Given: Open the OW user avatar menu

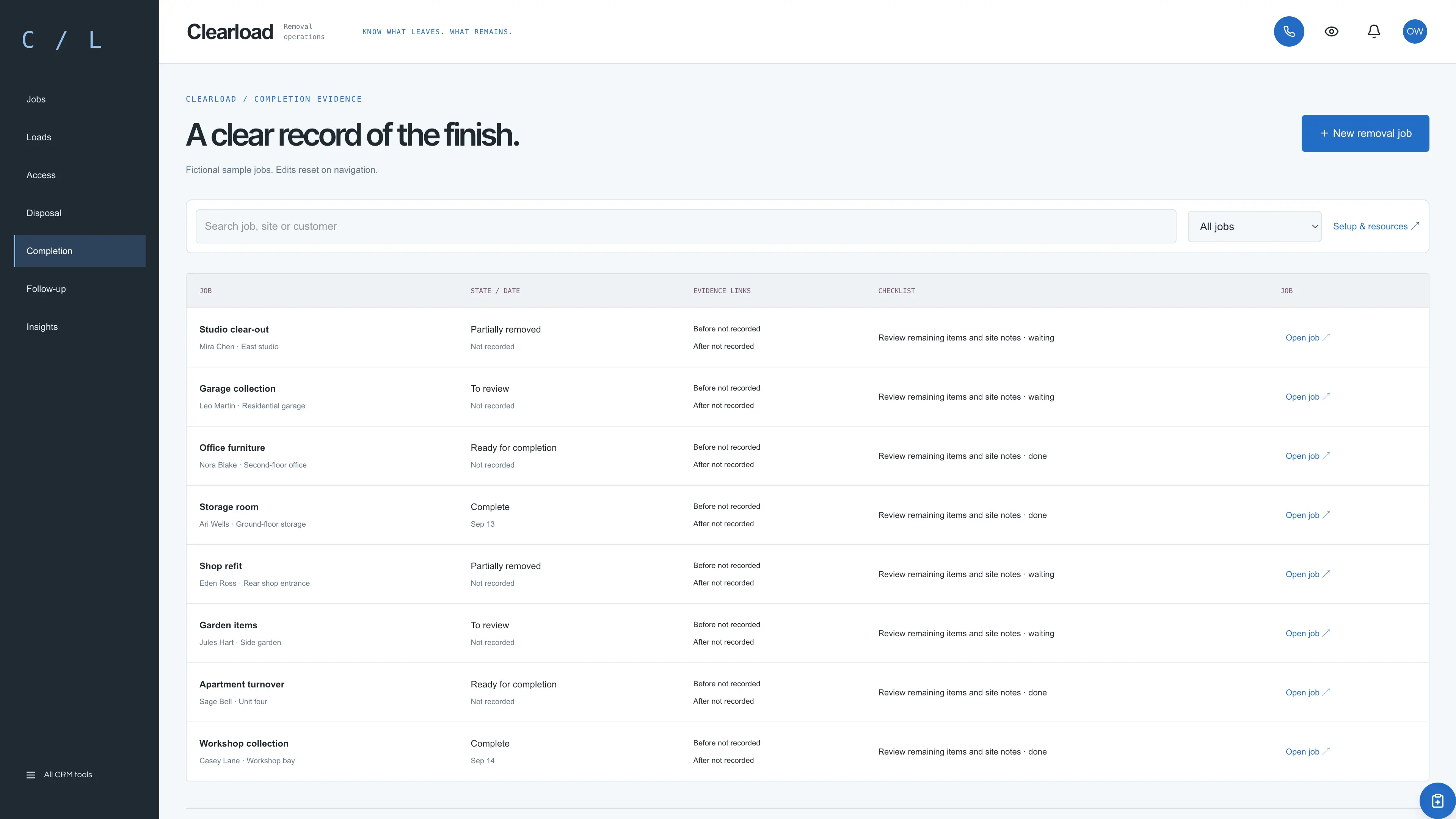Looking at the screenshot, I should [1415, 31].
